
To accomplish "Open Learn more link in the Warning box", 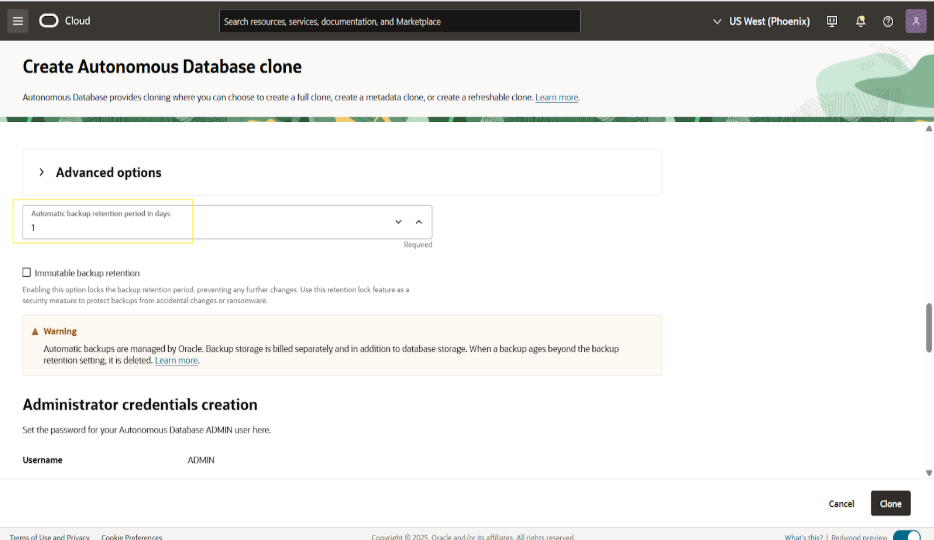I will pyautogui.click(x=176, y=360).
